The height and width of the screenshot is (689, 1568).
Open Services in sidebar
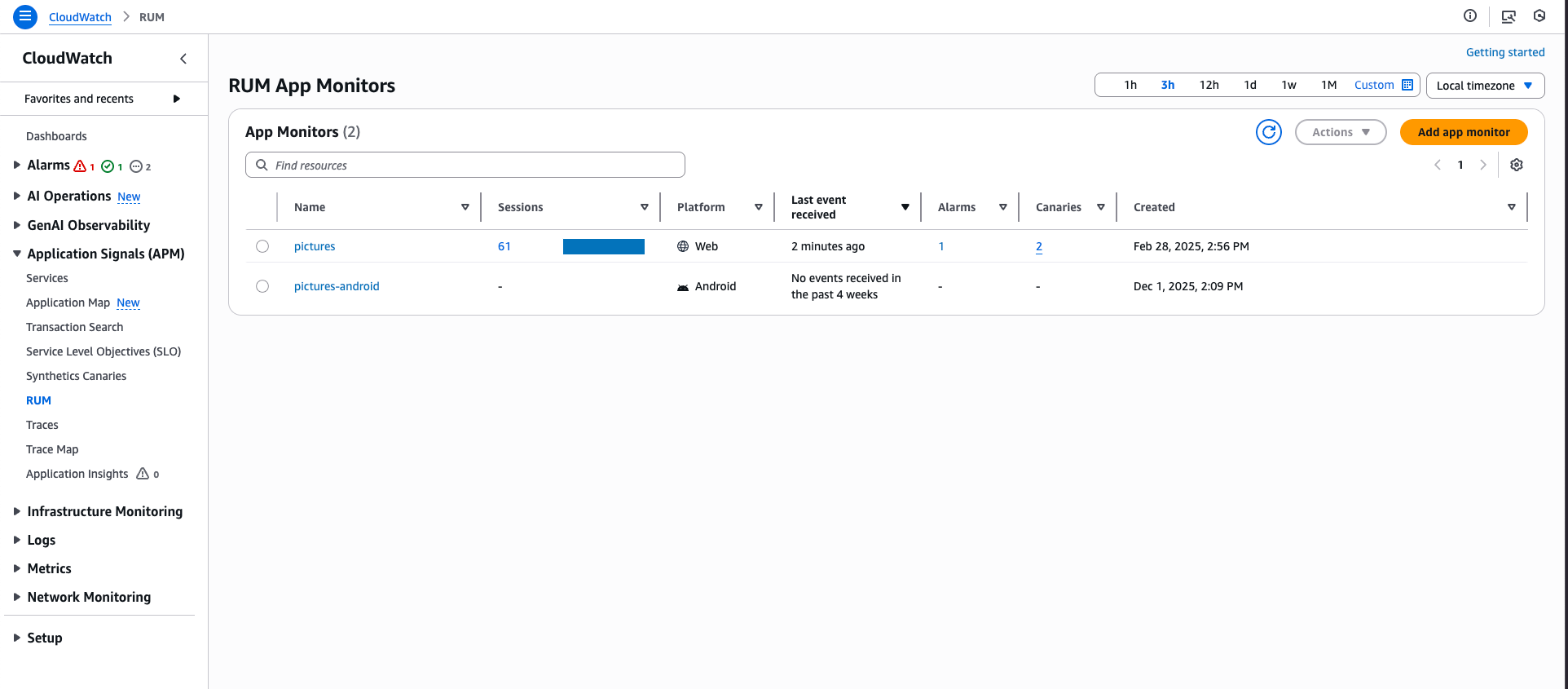(x=47, y=278)
